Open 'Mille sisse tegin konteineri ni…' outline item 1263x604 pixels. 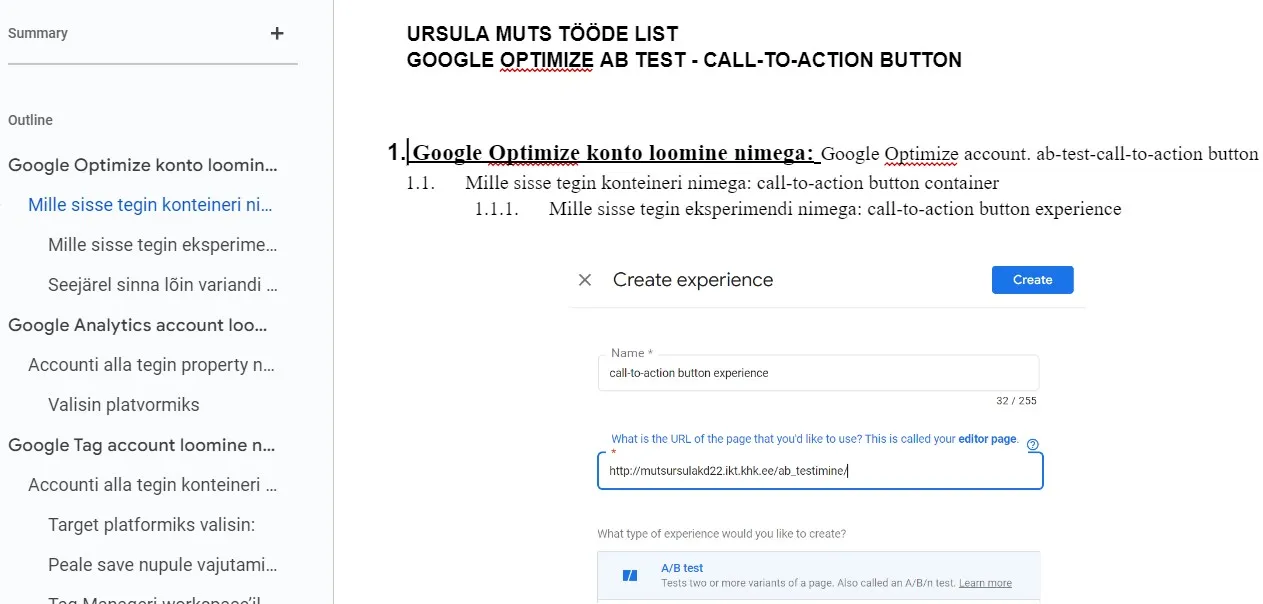click(x=150, y=205)
